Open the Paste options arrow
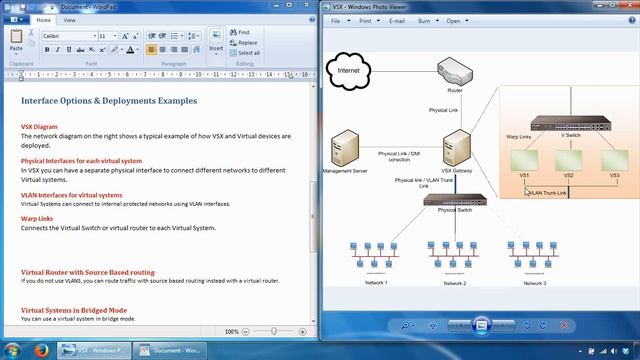Image resolution: width=640 pixels, height=360 pixels. tap(16, 53)
